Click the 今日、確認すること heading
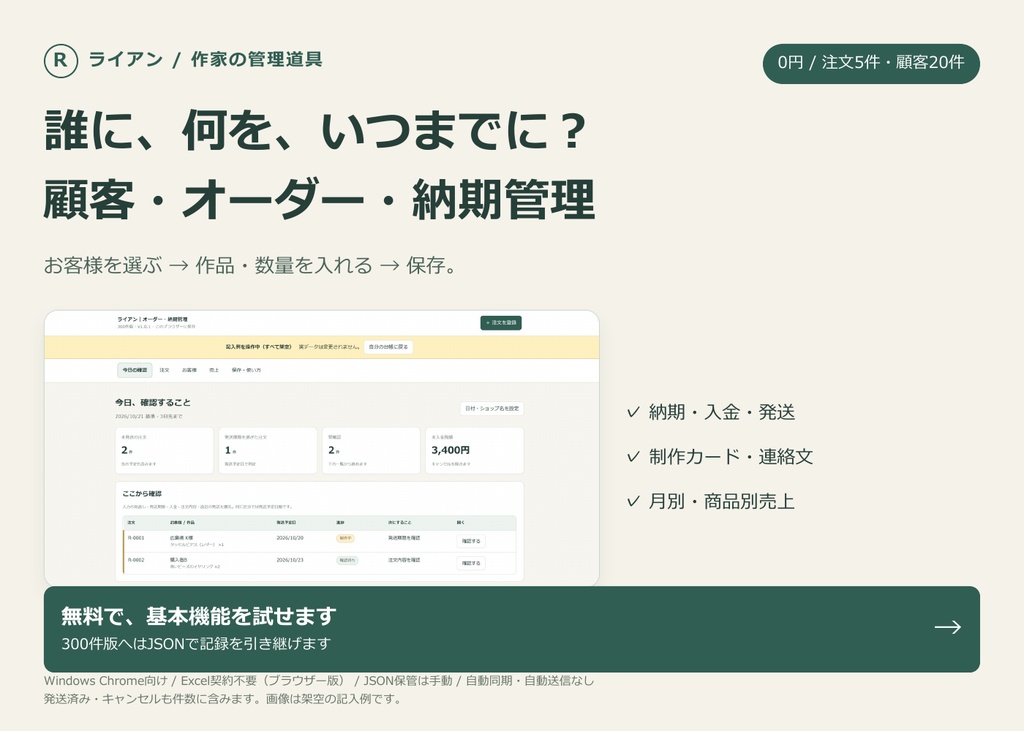Image resolution: width=1024 pixels, height=731 pixels. [x=153, y=402]
